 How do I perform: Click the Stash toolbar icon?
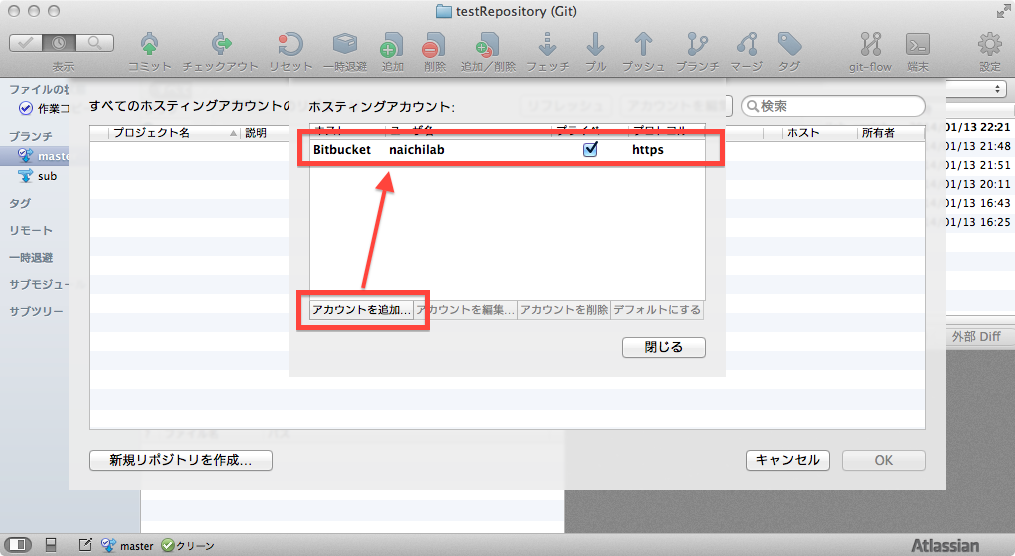(345, 44)
